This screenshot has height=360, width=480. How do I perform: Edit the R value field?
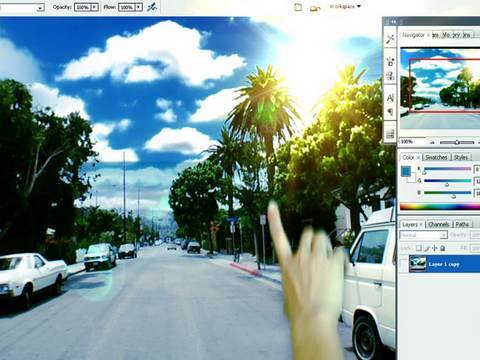477,169
